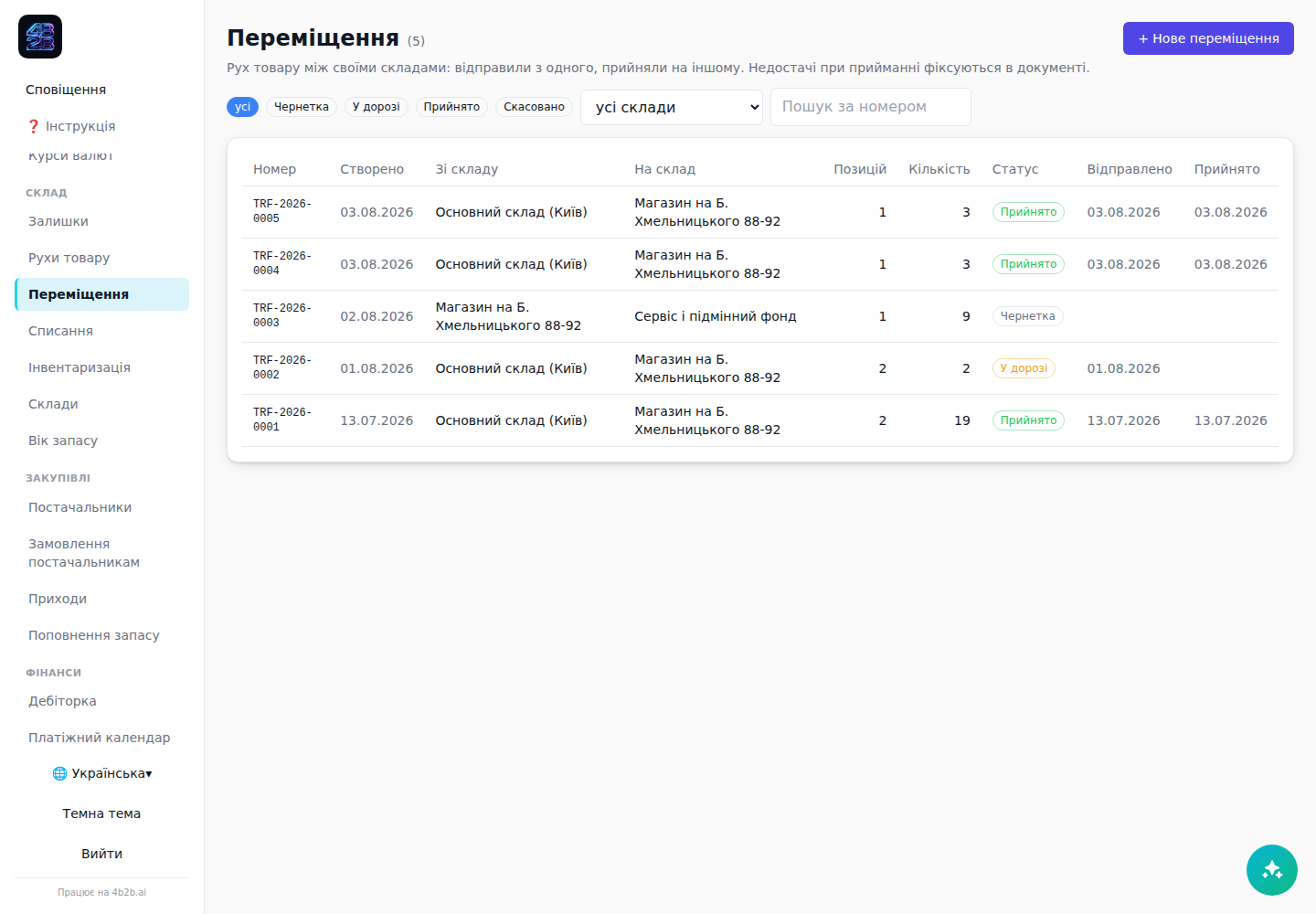Click the globe language icon
Viewport: 1316px width, 914px height.
point(59,773)
